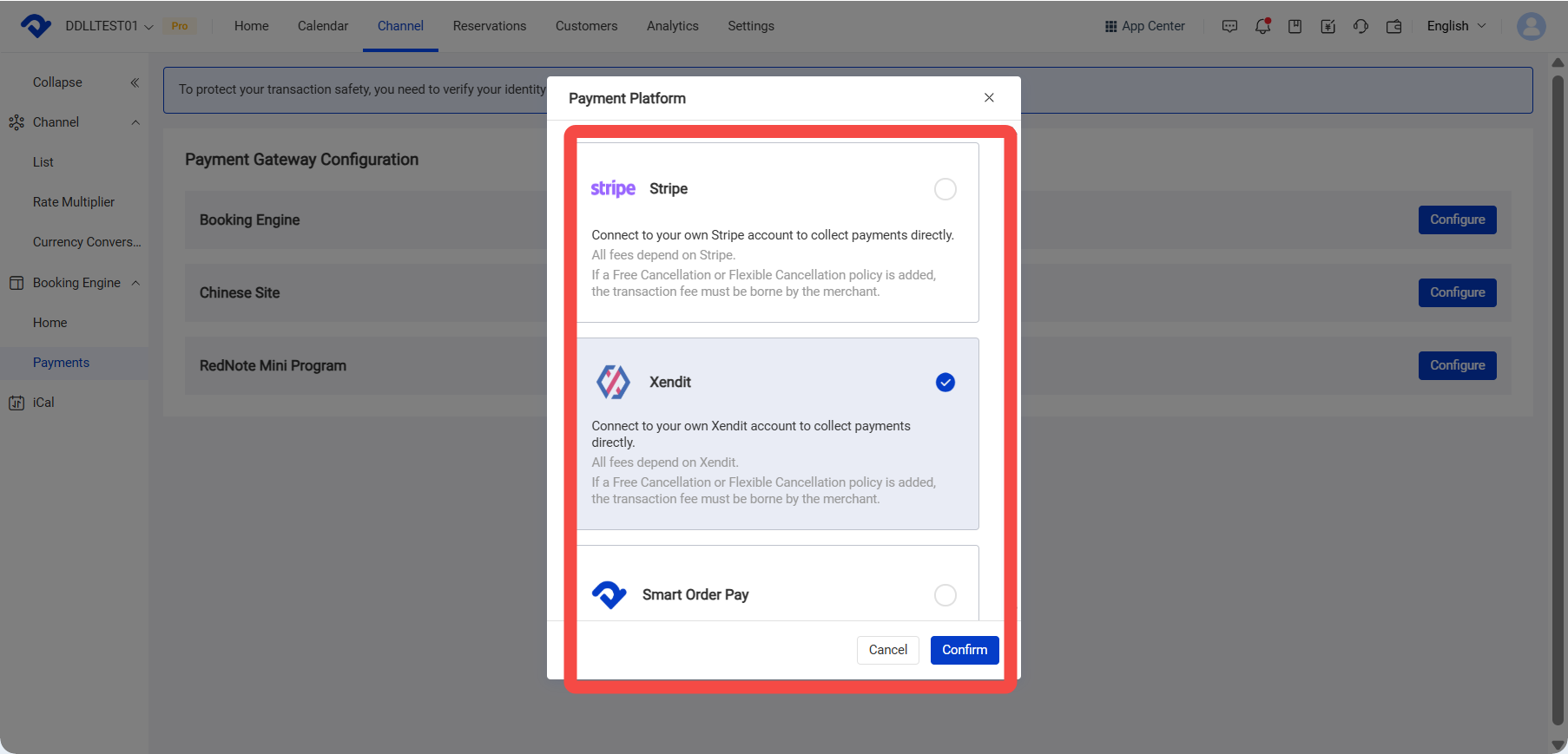This screenshot has width=1568, height=754.
Task: Open the English language dropdown
Action: [1456, 26]
